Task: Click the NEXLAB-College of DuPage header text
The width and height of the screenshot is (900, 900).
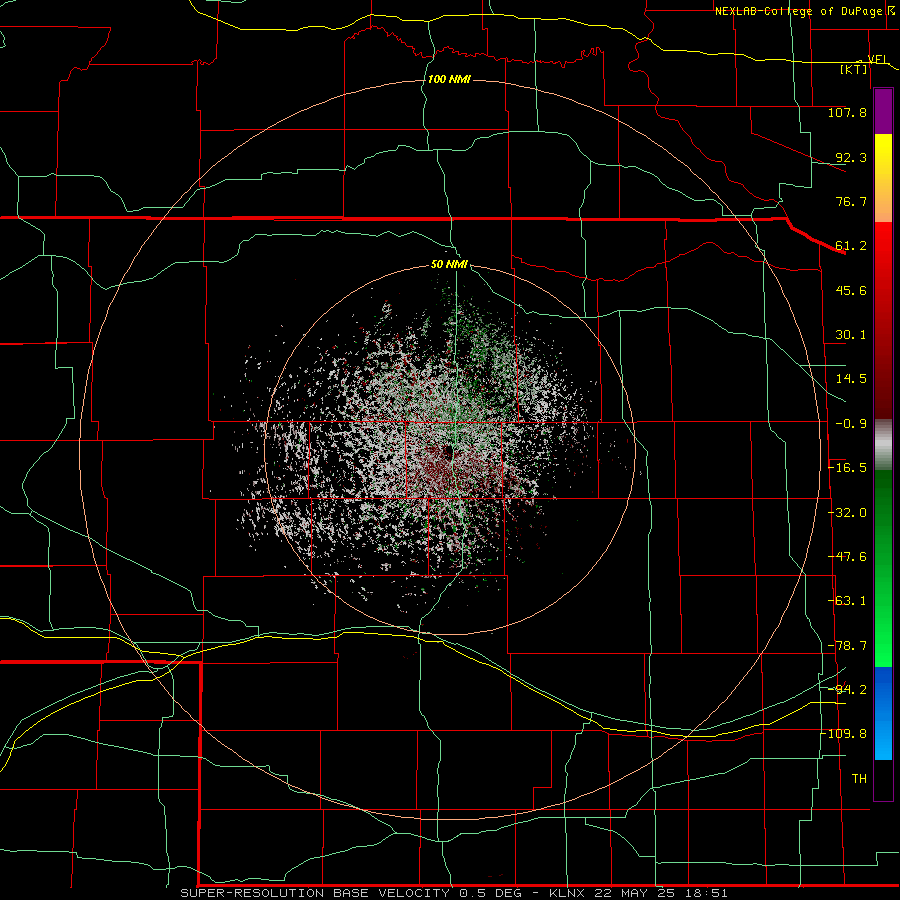Action: 798,11
